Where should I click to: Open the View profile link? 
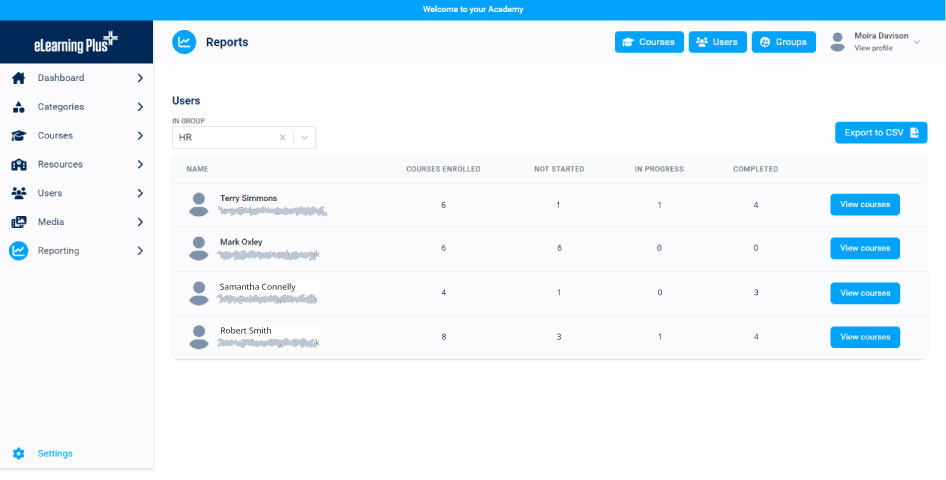tap(873, 48)
